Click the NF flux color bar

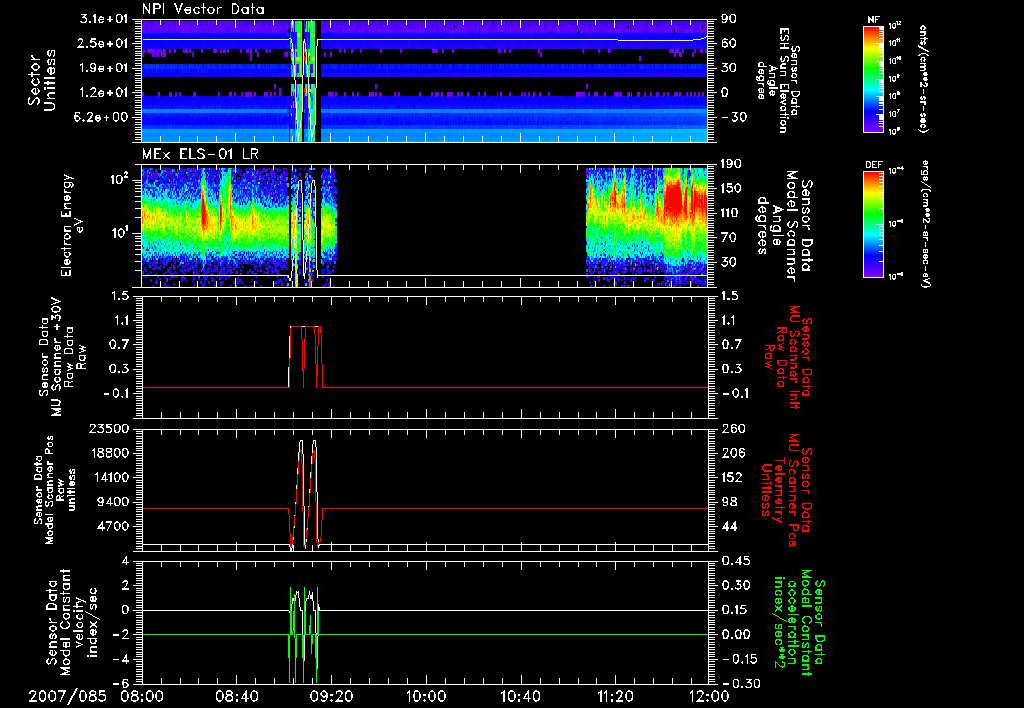(873, 79)
